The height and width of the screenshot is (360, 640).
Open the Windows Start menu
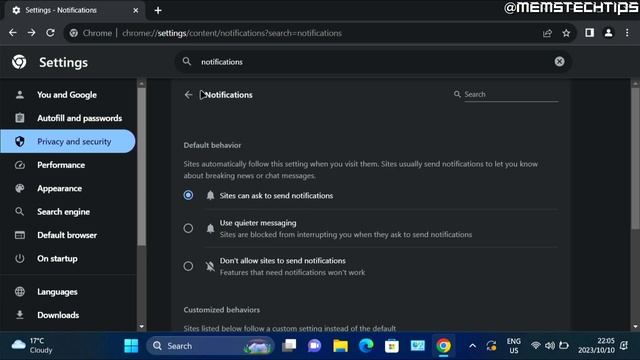click(131, 346)
